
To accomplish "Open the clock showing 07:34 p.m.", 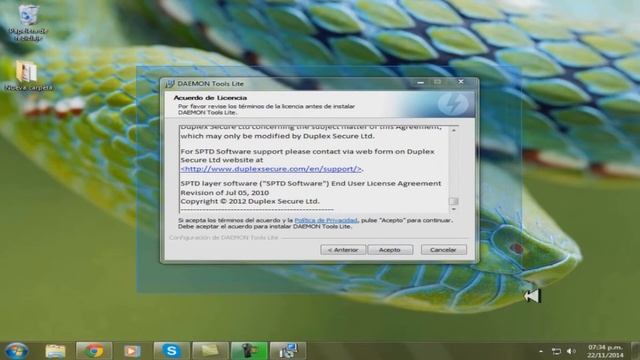I will 605,351.
